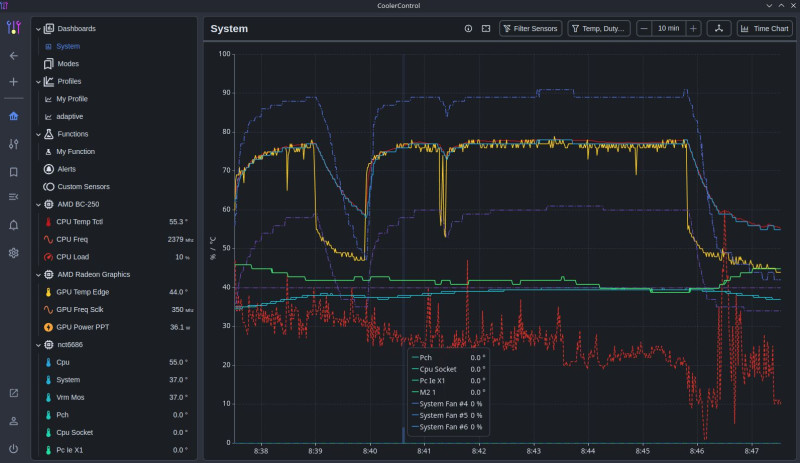Toggle fullscreen icon next to info icon
The height and width of the screenshot is (463, 800).
coord(486,29)
